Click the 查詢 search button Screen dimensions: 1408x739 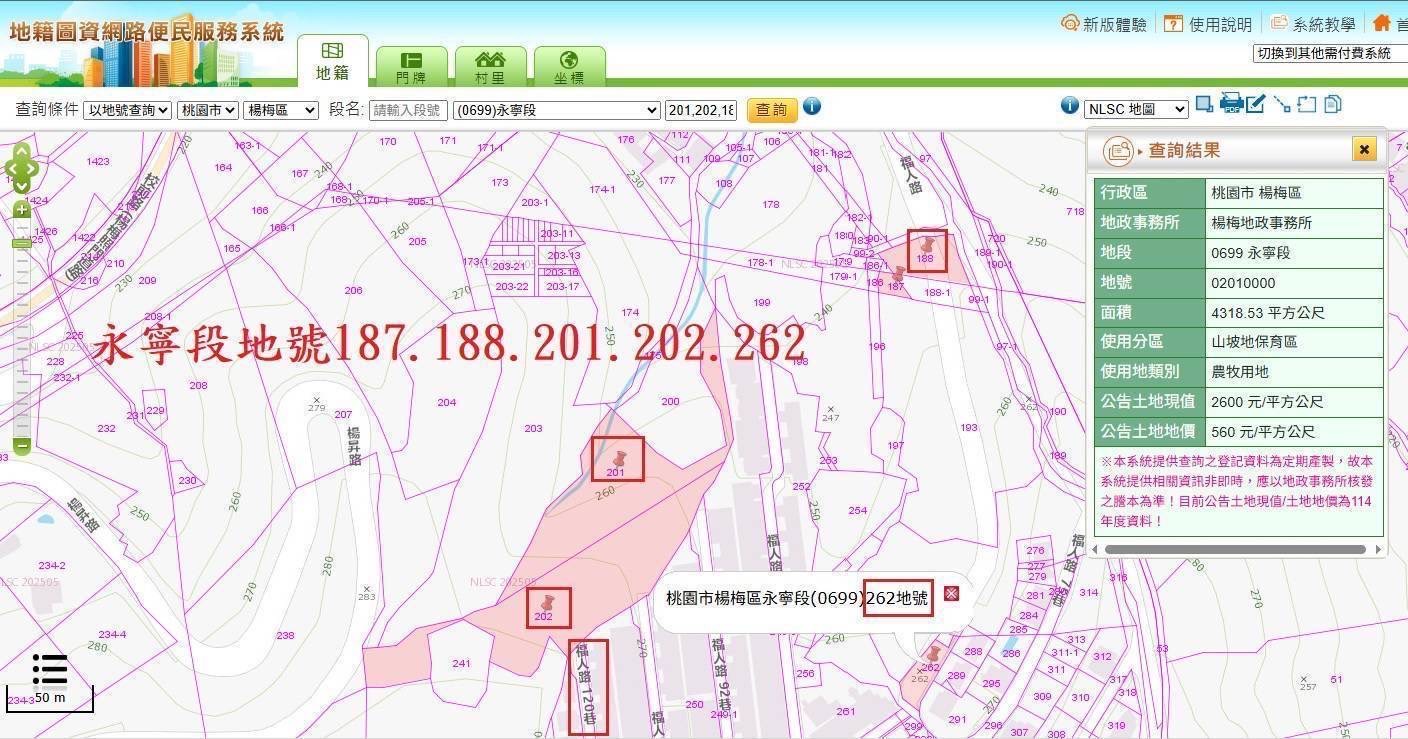(771, 110)
